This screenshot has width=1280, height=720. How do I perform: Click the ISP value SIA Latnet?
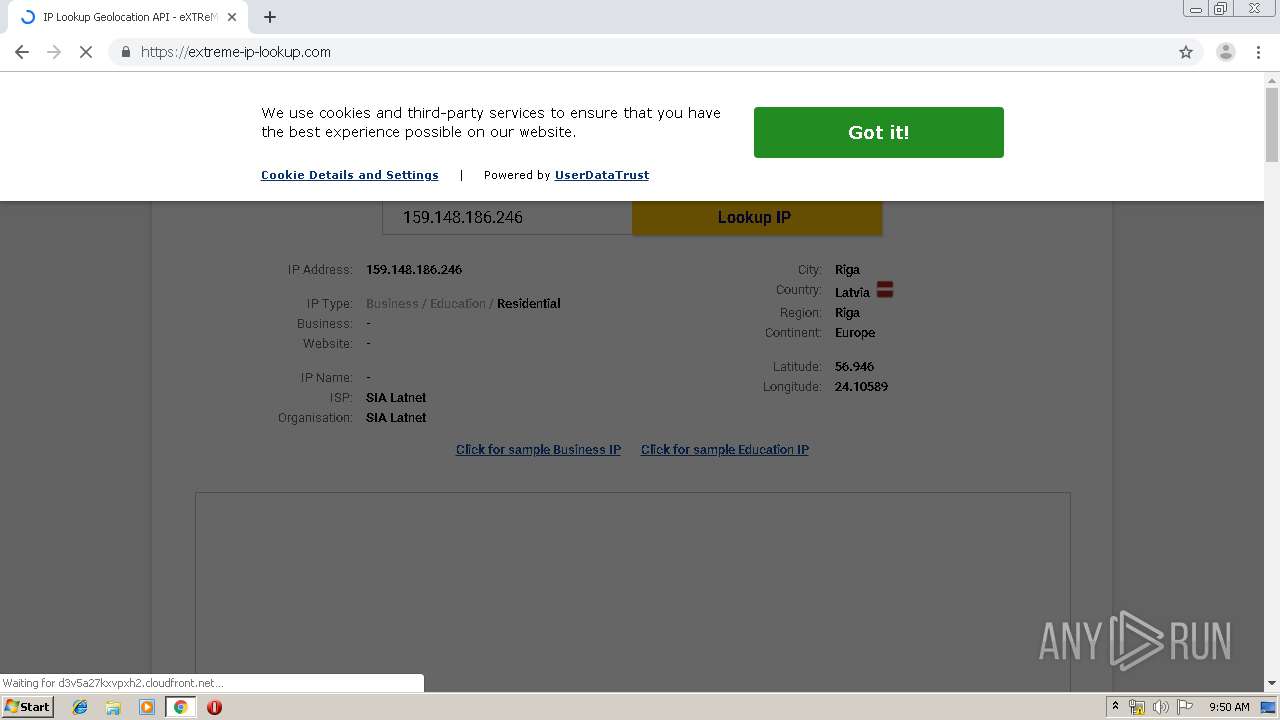[396, 398]
